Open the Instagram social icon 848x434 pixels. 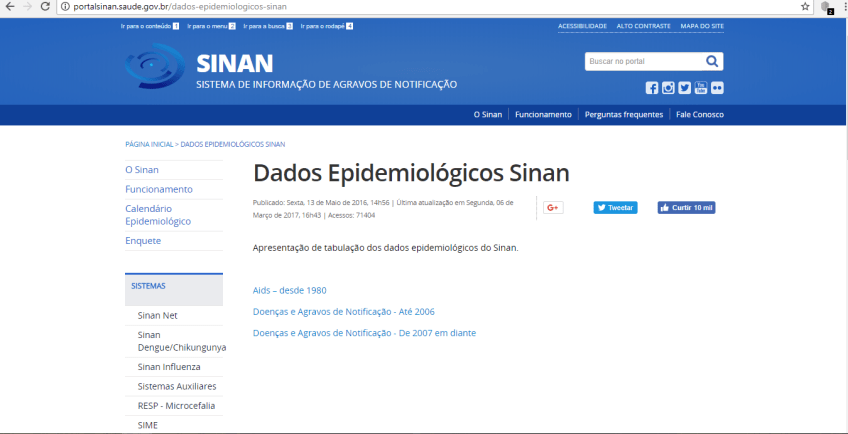(668, 88)
